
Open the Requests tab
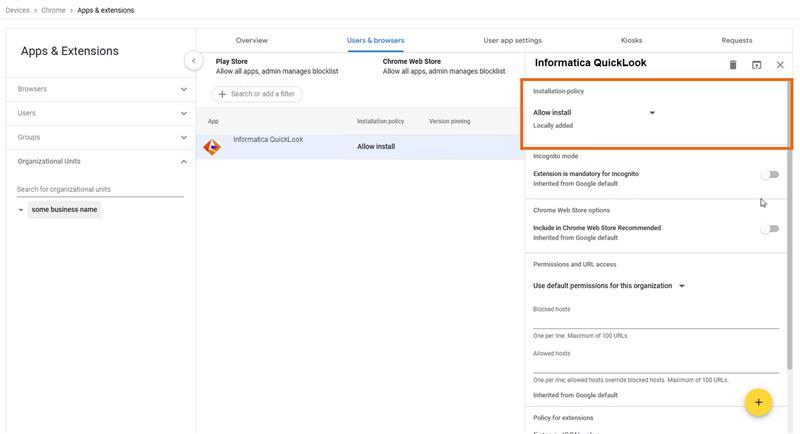(x=736, y=40)
